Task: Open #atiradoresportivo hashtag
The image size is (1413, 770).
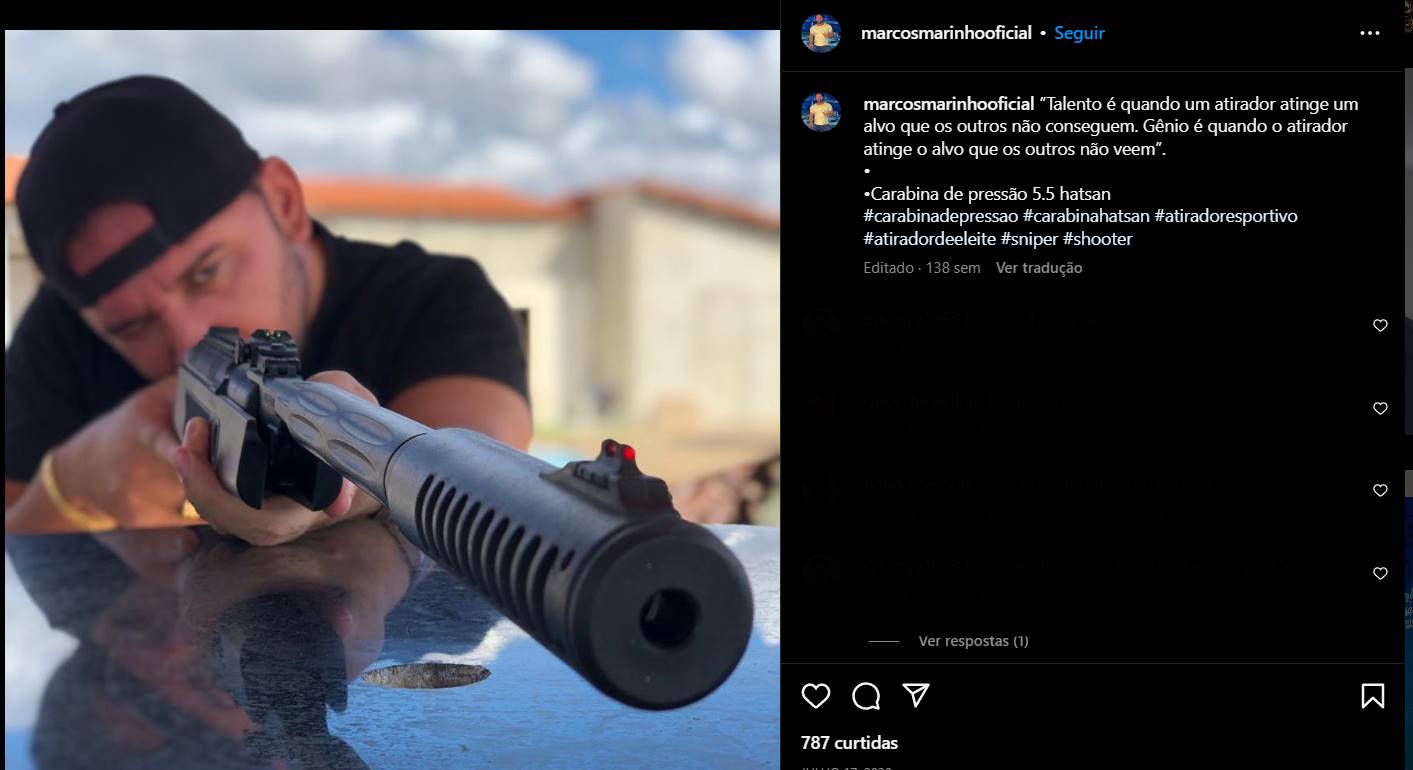Action: tap(1226, 216)
